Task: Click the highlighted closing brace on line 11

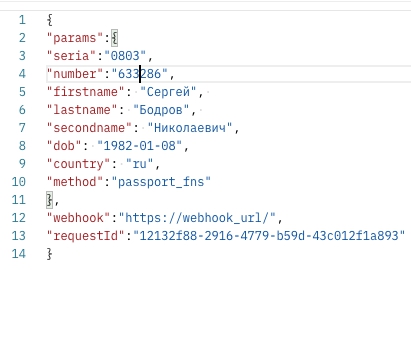Action: (x=49, y=200)
